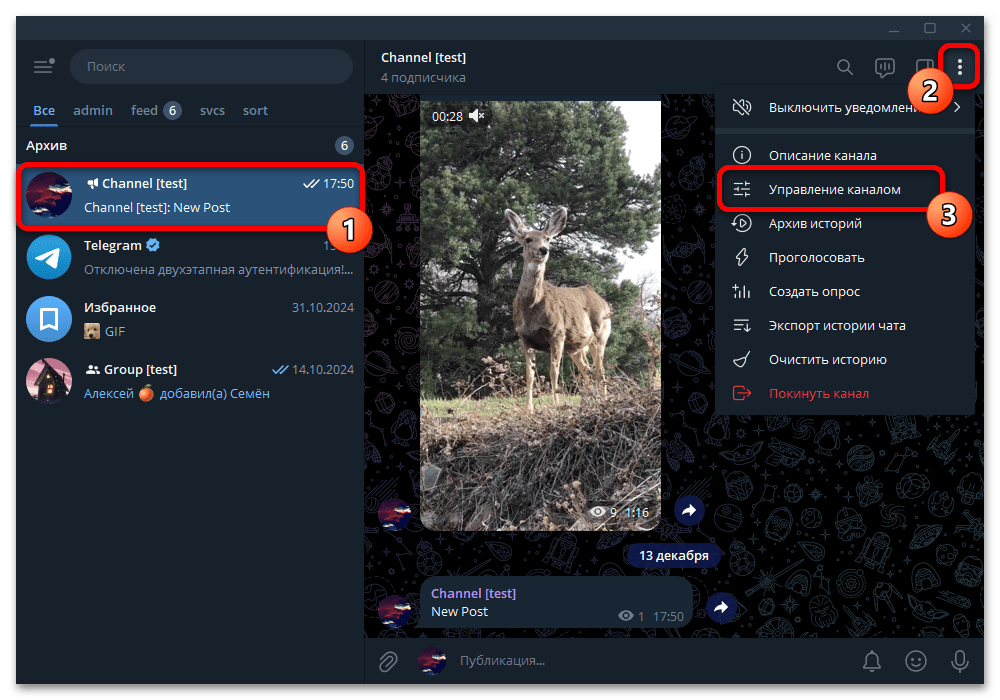Open the emoji picker smiley icon
This screenshot has width=1000, height=700.
(x=916, y=661)
